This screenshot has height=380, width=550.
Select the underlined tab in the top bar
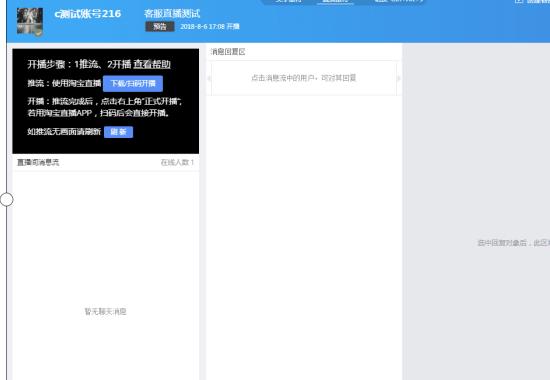point(335,1)
